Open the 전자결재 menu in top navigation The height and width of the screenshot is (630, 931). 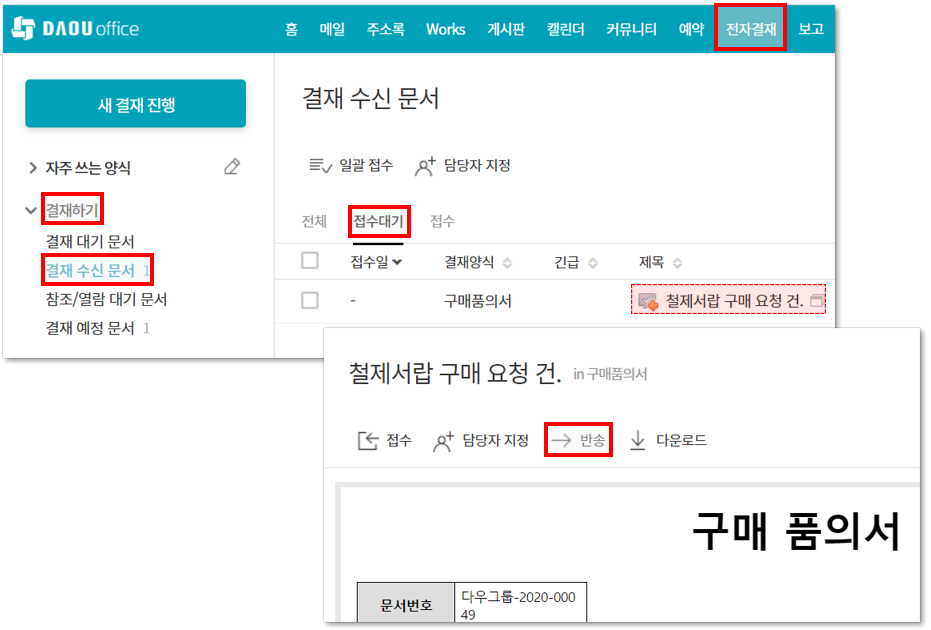point(750,29)
